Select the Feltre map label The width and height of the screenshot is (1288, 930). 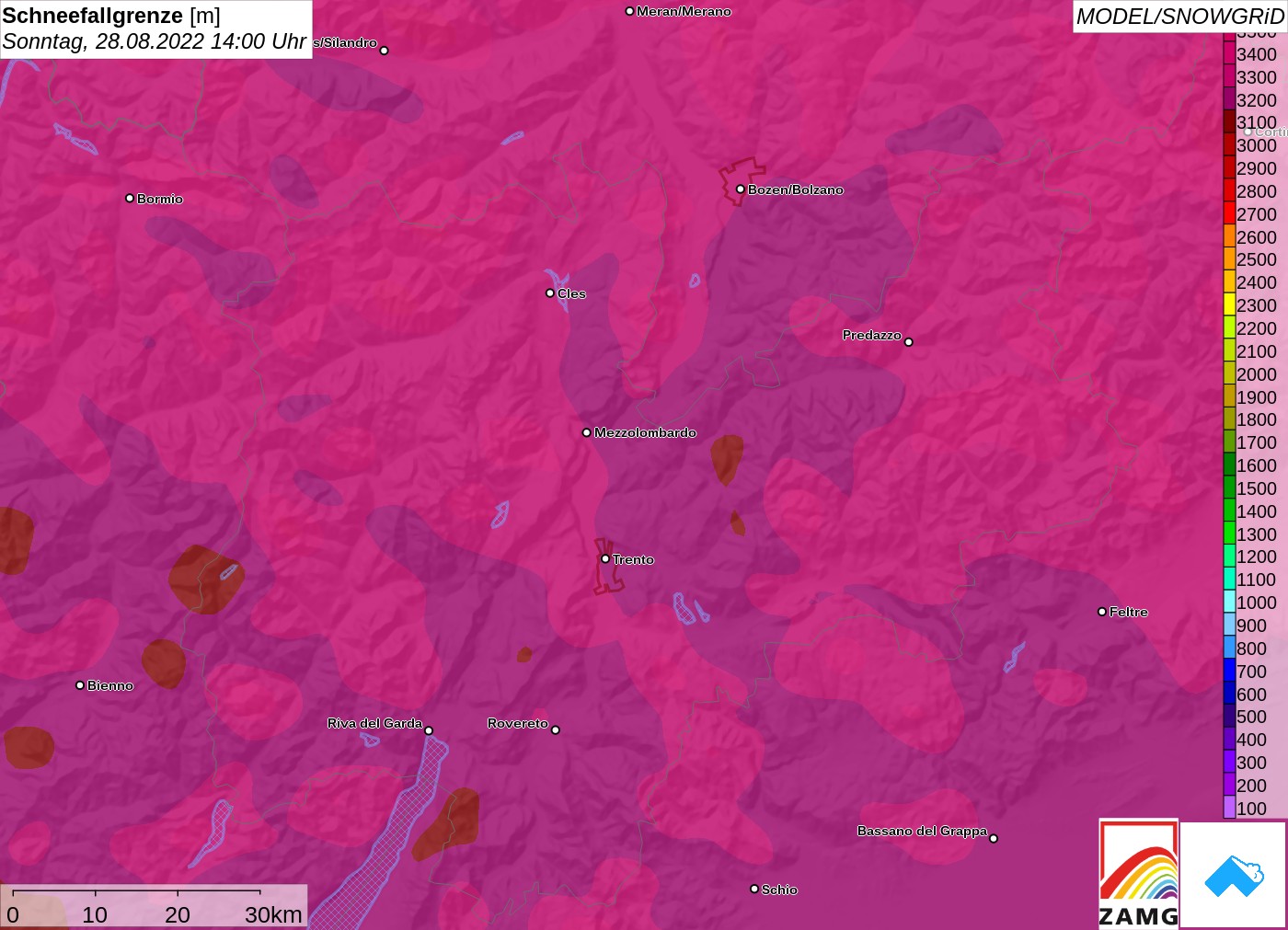(1129, 612)
